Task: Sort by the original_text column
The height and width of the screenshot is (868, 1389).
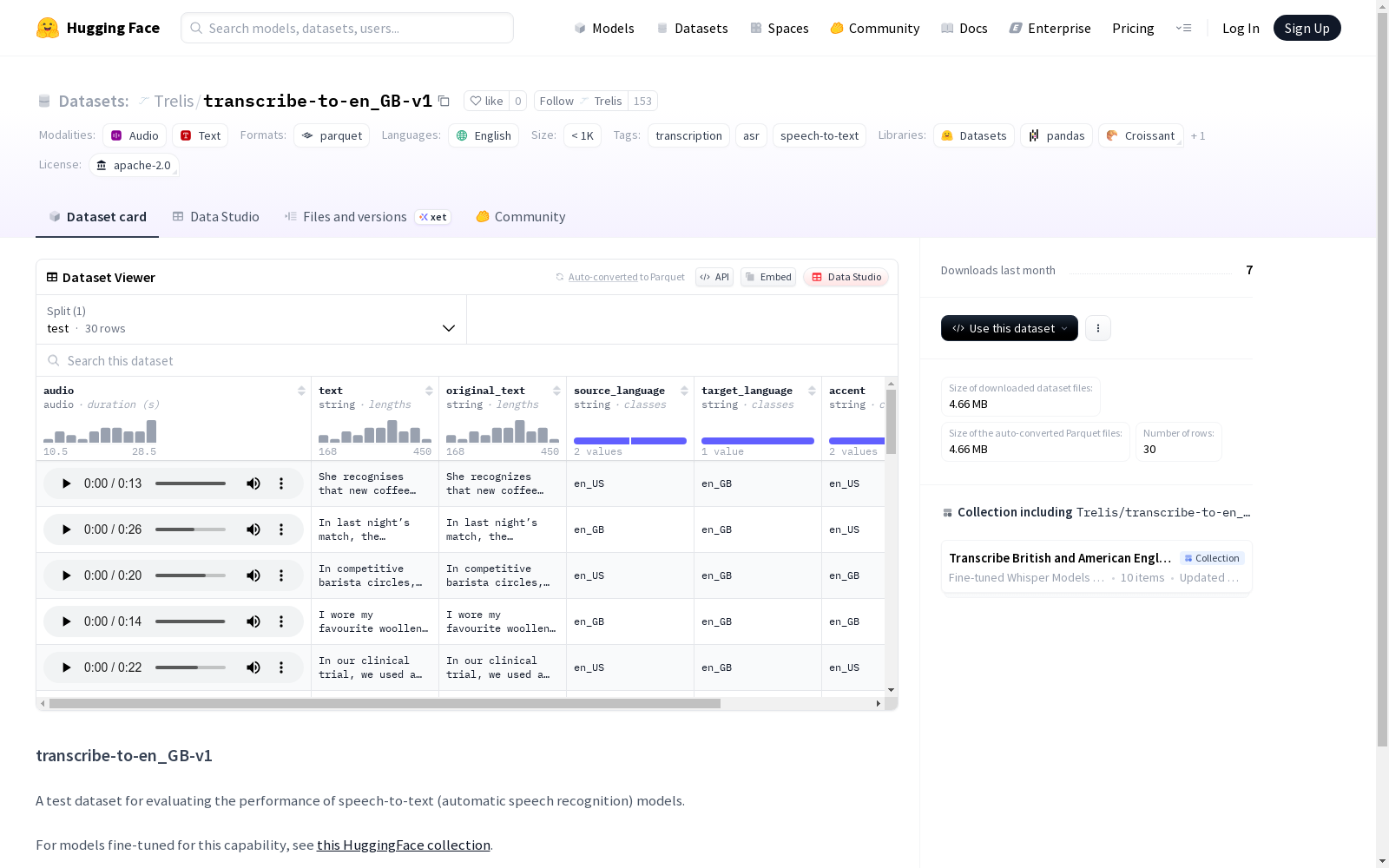Action: (556, 391)
